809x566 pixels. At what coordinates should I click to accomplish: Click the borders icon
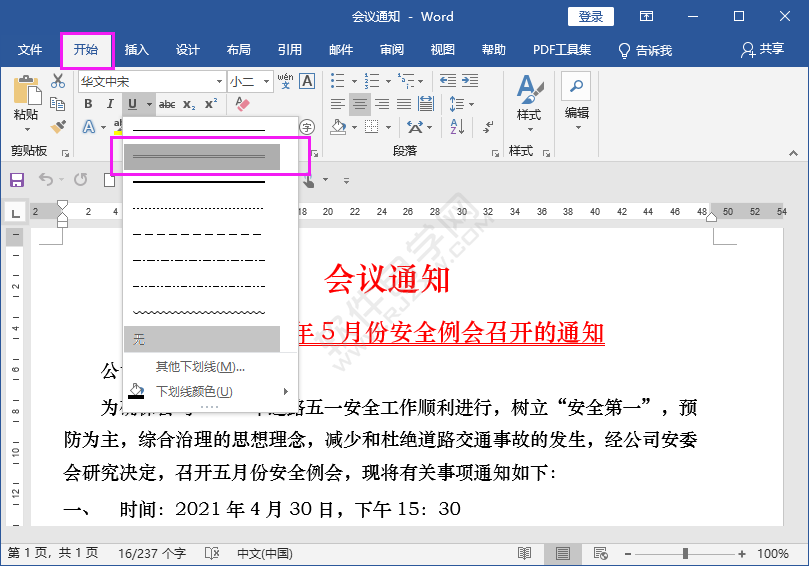pos(371,126)
